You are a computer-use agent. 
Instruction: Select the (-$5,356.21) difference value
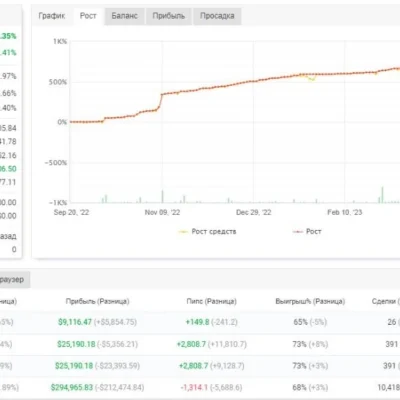117,344
